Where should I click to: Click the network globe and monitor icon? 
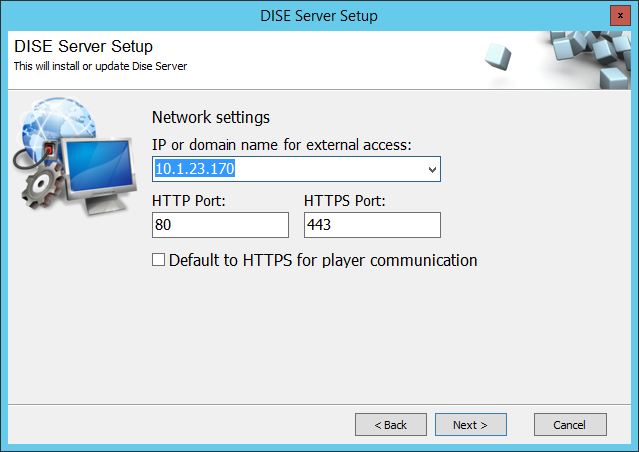pos(75,157)
